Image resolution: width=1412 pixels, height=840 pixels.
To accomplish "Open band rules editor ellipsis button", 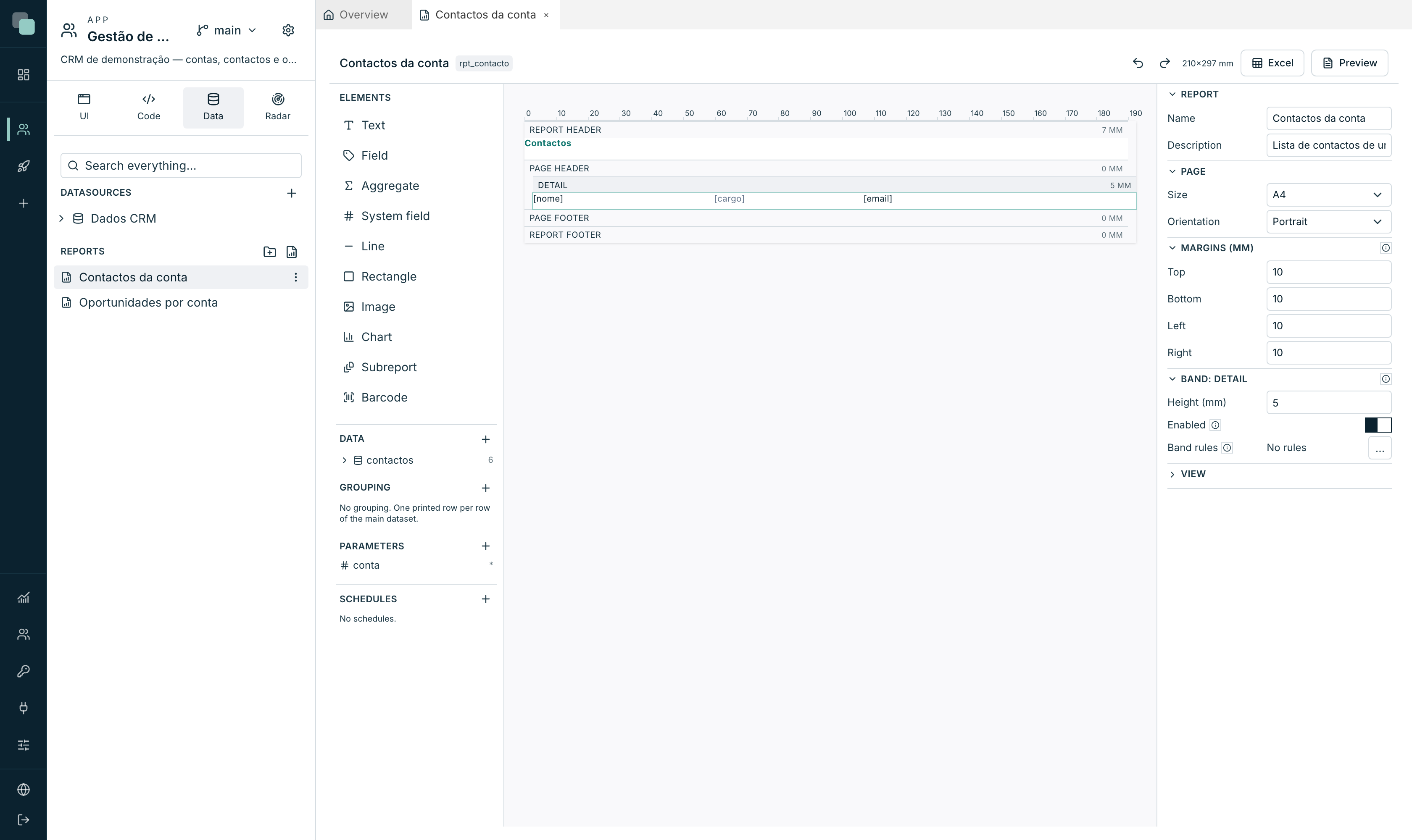I will tap(1380, 448).
